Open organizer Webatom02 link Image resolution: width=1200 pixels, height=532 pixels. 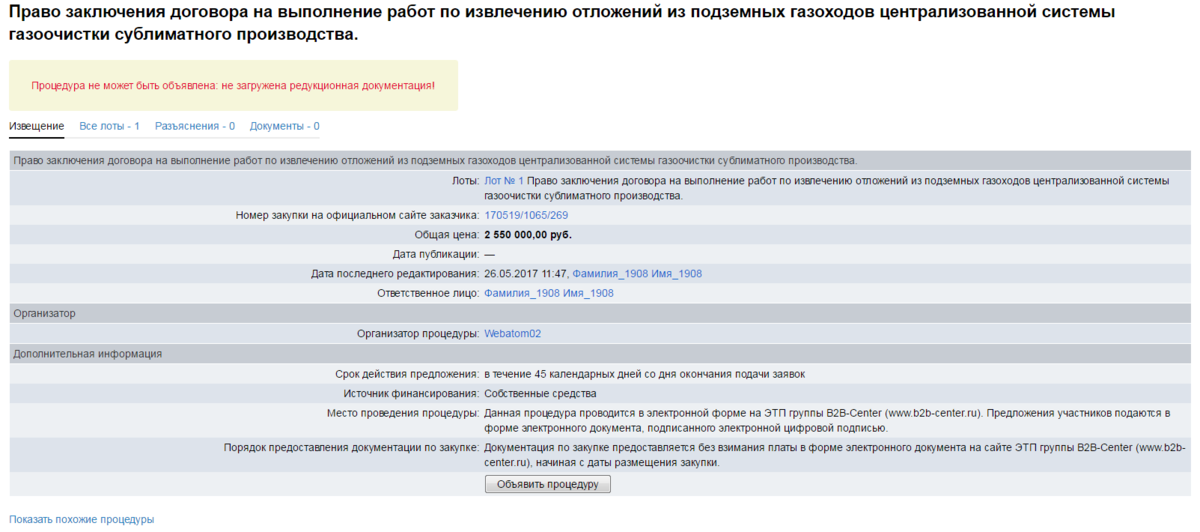coord(512,333)
